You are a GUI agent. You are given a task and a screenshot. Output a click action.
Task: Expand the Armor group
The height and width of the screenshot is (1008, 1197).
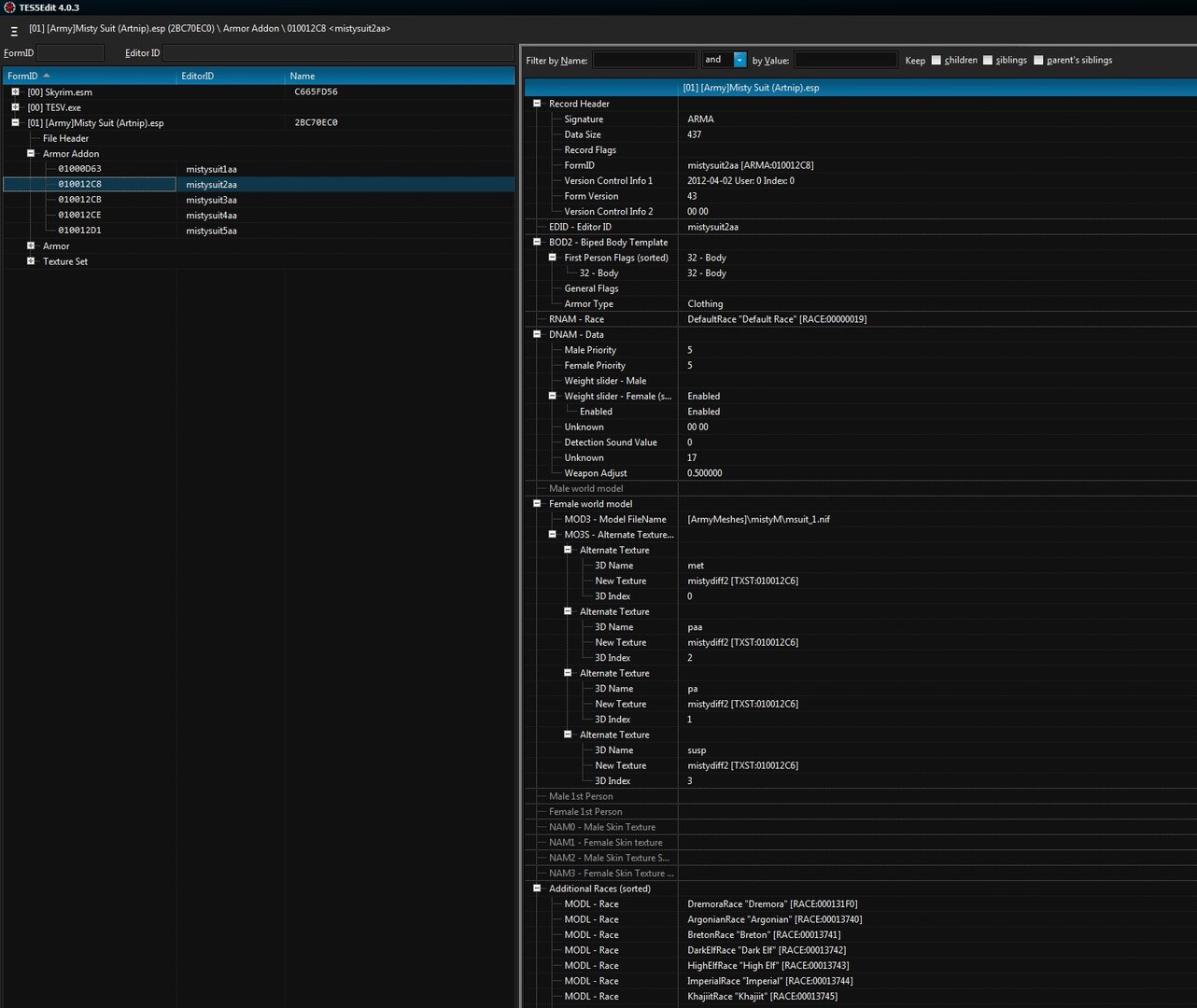31,245
